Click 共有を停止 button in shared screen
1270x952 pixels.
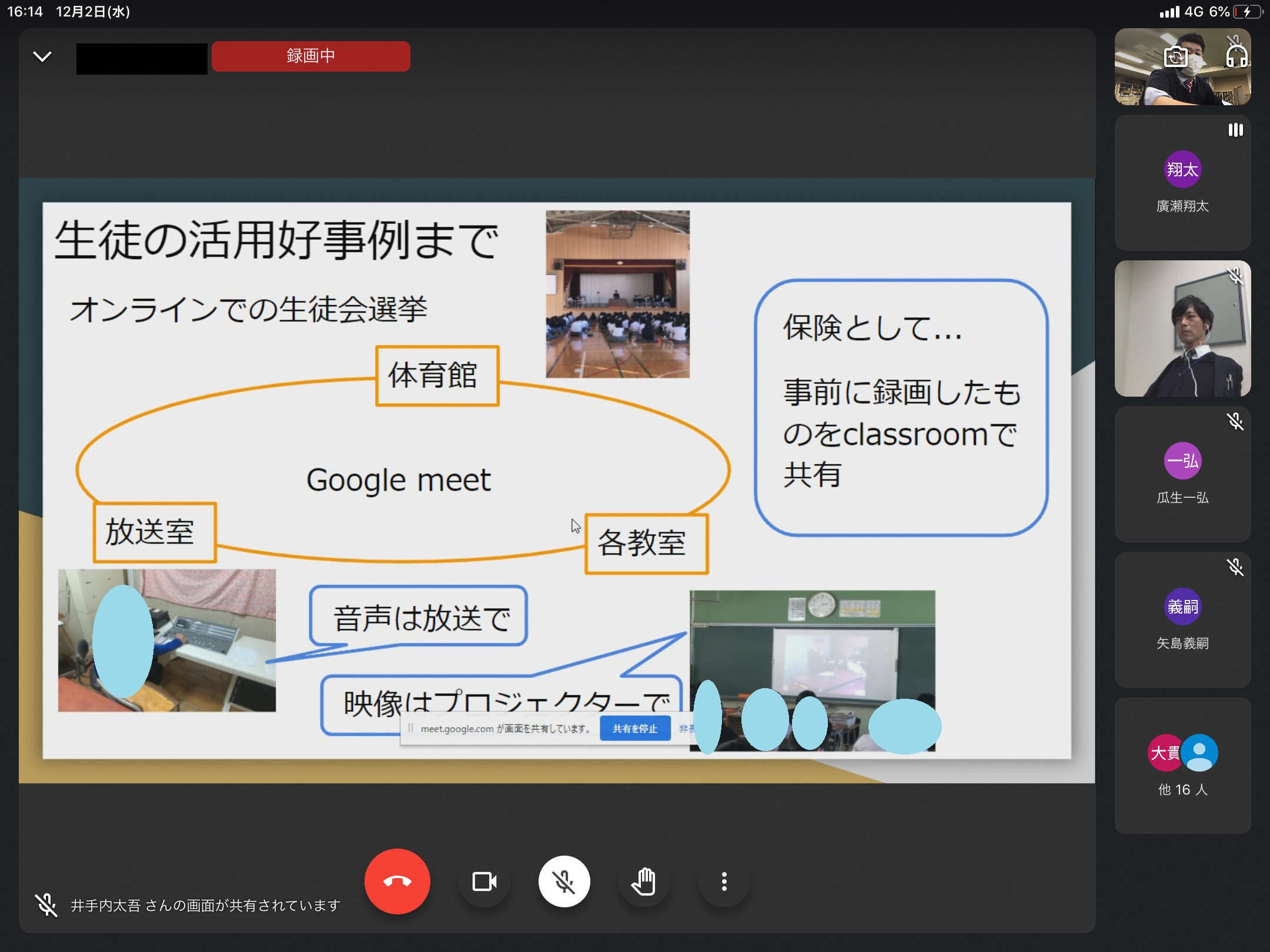635,729
